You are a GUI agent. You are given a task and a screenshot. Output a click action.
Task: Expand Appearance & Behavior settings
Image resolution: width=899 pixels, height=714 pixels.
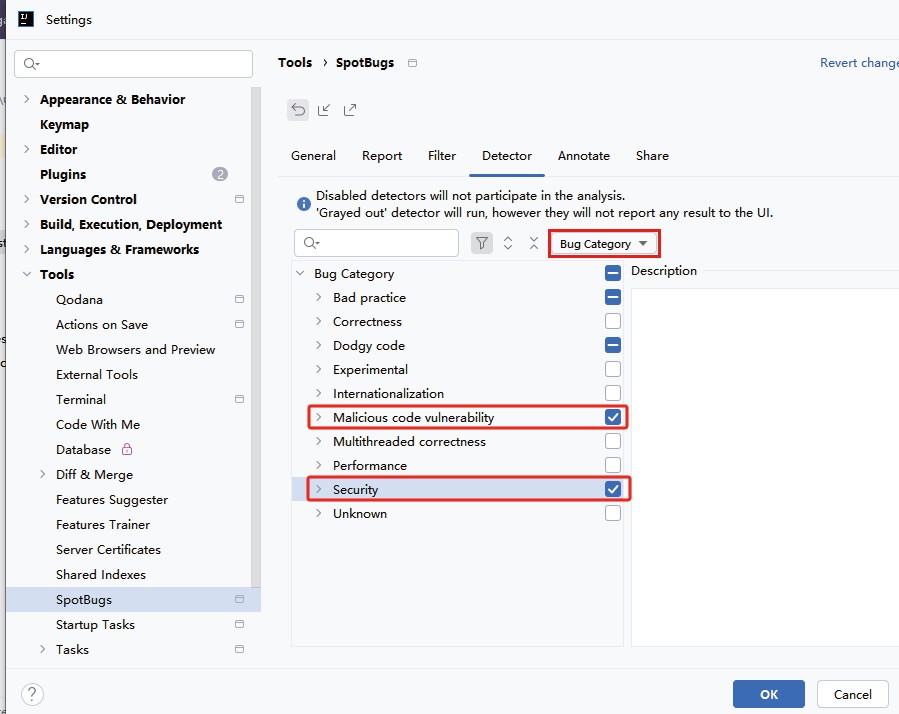pyautogui.click(x=26, y=99)
